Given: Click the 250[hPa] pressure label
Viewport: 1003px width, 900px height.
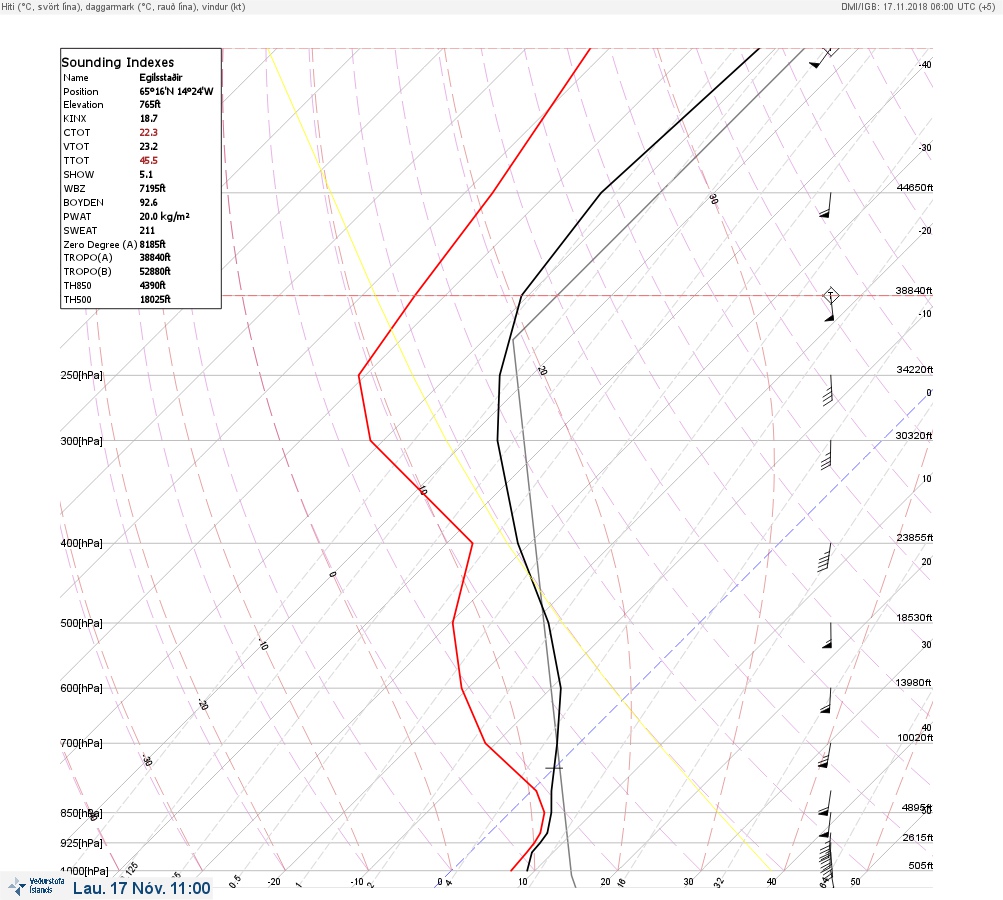Looking at the screenshot, I should pyautogui.click(x=81, y=375).
